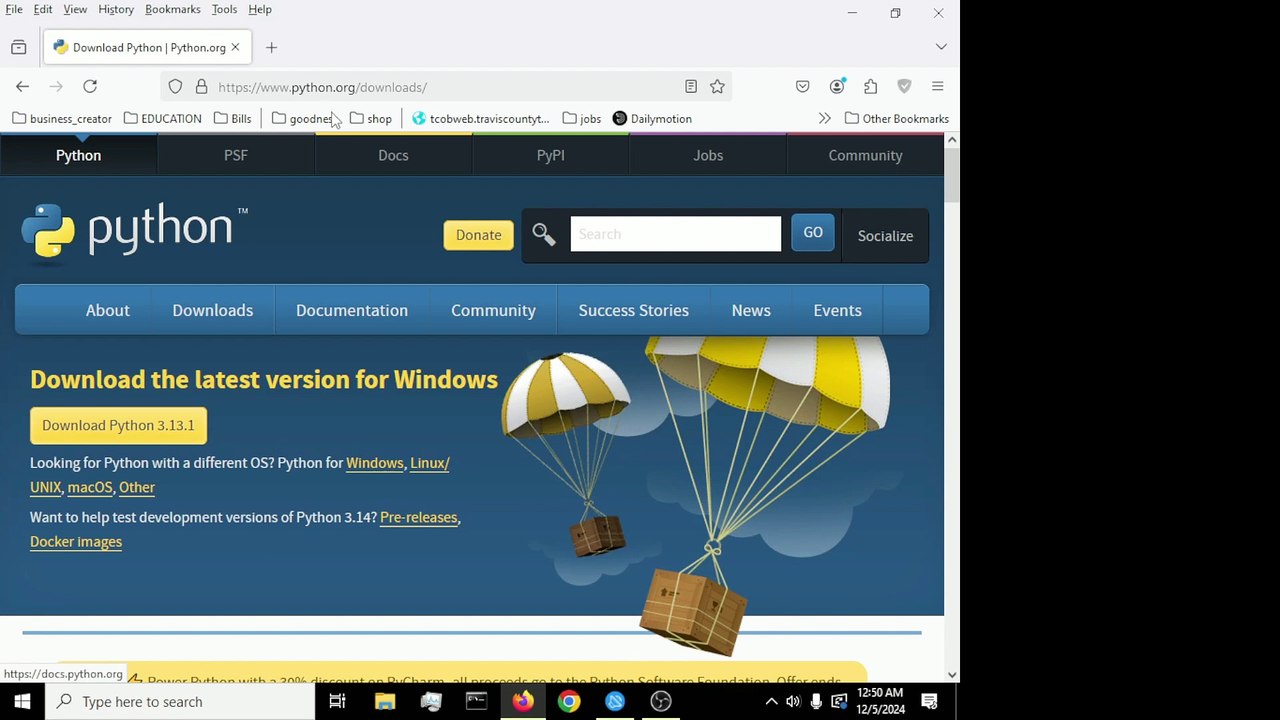Image resolution: width=1280 pixels, height=720 pixels.
Task: Click the magnifying glass search icon
Action: point(544,235)
